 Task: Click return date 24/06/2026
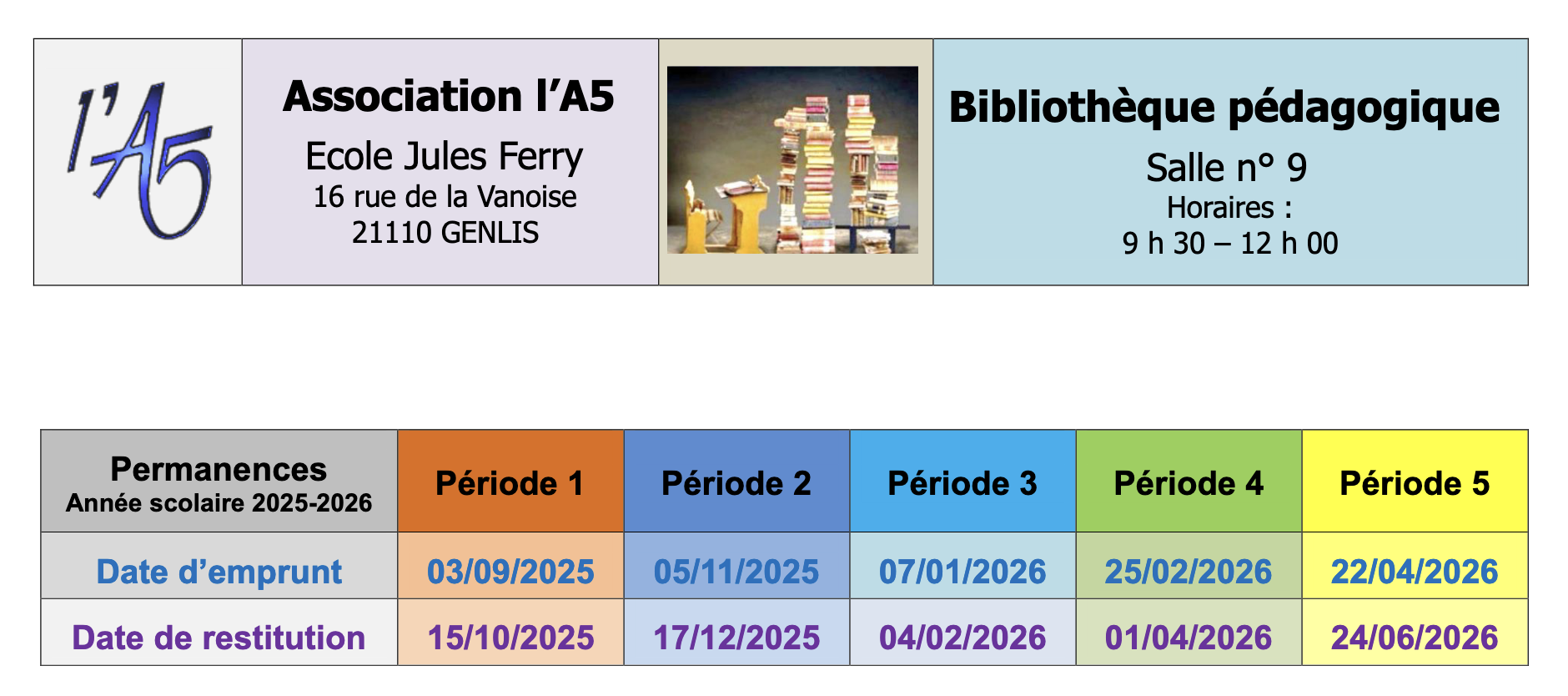[1415, 638]
